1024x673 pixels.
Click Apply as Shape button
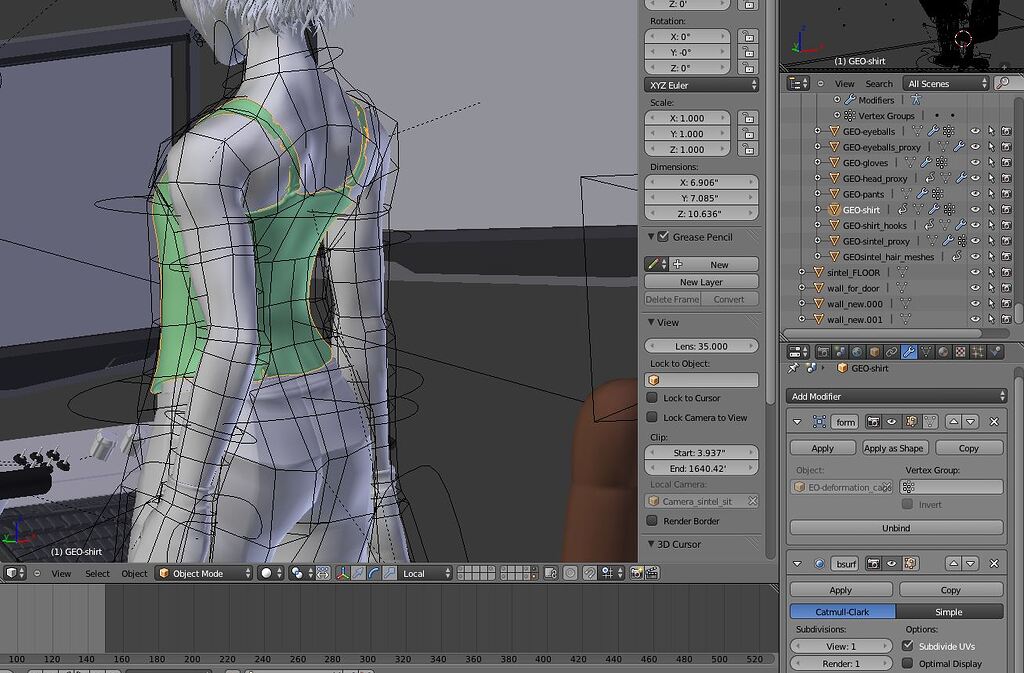coord(893,448)
